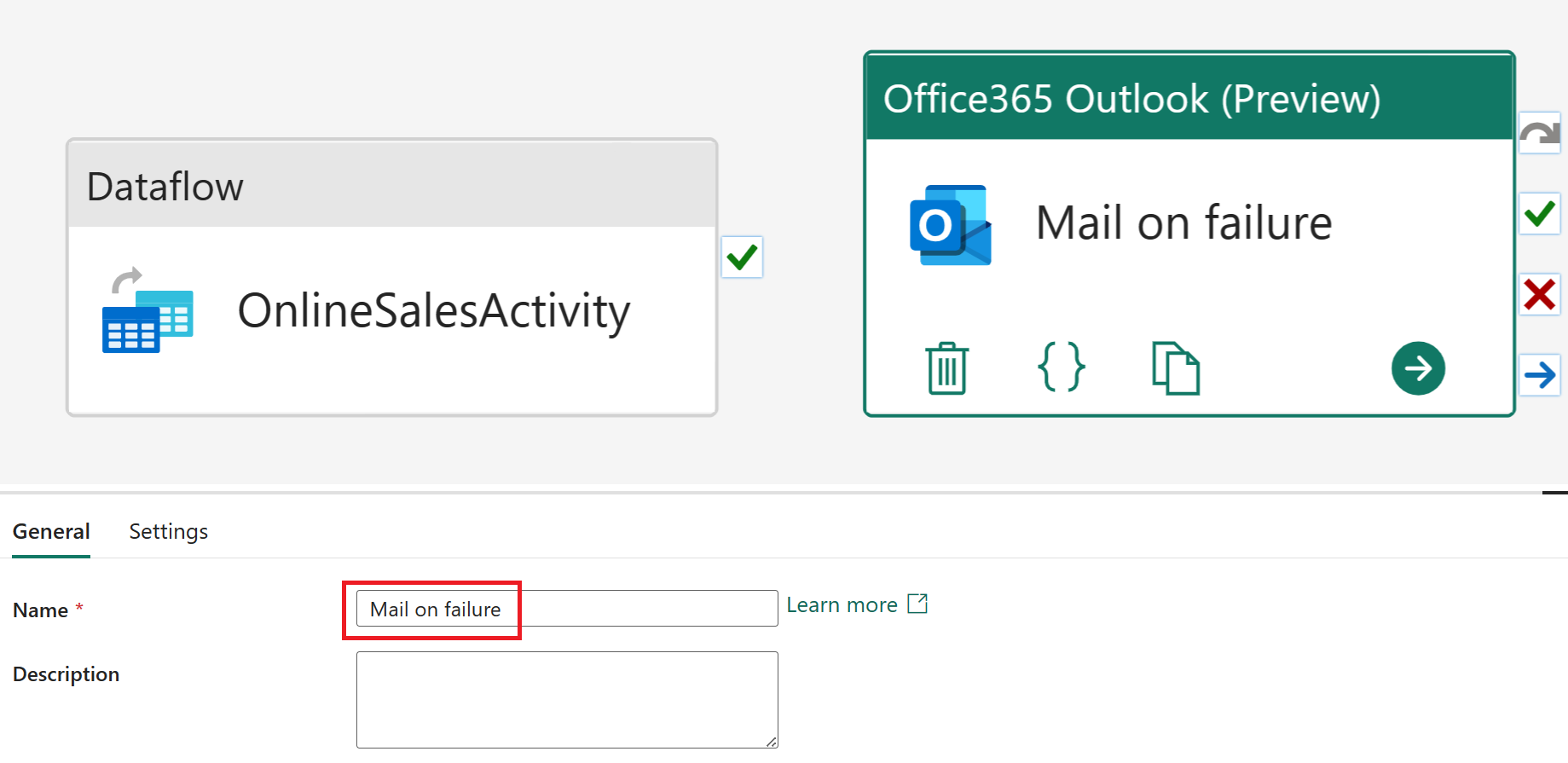Click the Mail on failure activity title

pyautogui.click(x=1183, y=223)
